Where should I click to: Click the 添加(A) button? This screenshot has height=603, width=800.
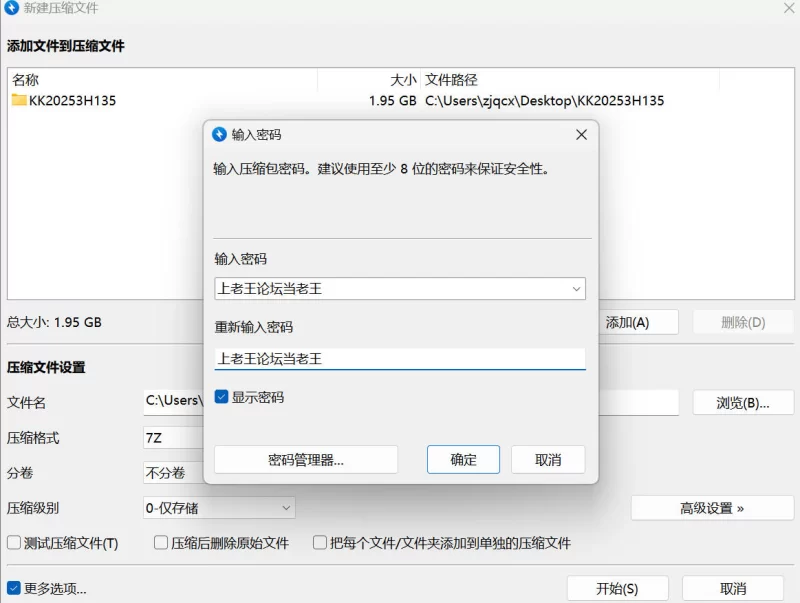(638, 322)
